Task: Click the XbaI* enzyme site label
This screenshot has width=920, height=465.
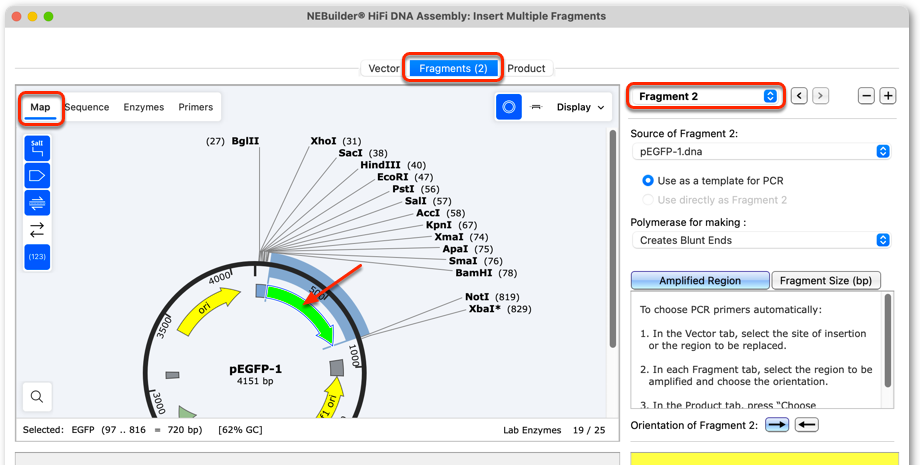Action: 485,309
